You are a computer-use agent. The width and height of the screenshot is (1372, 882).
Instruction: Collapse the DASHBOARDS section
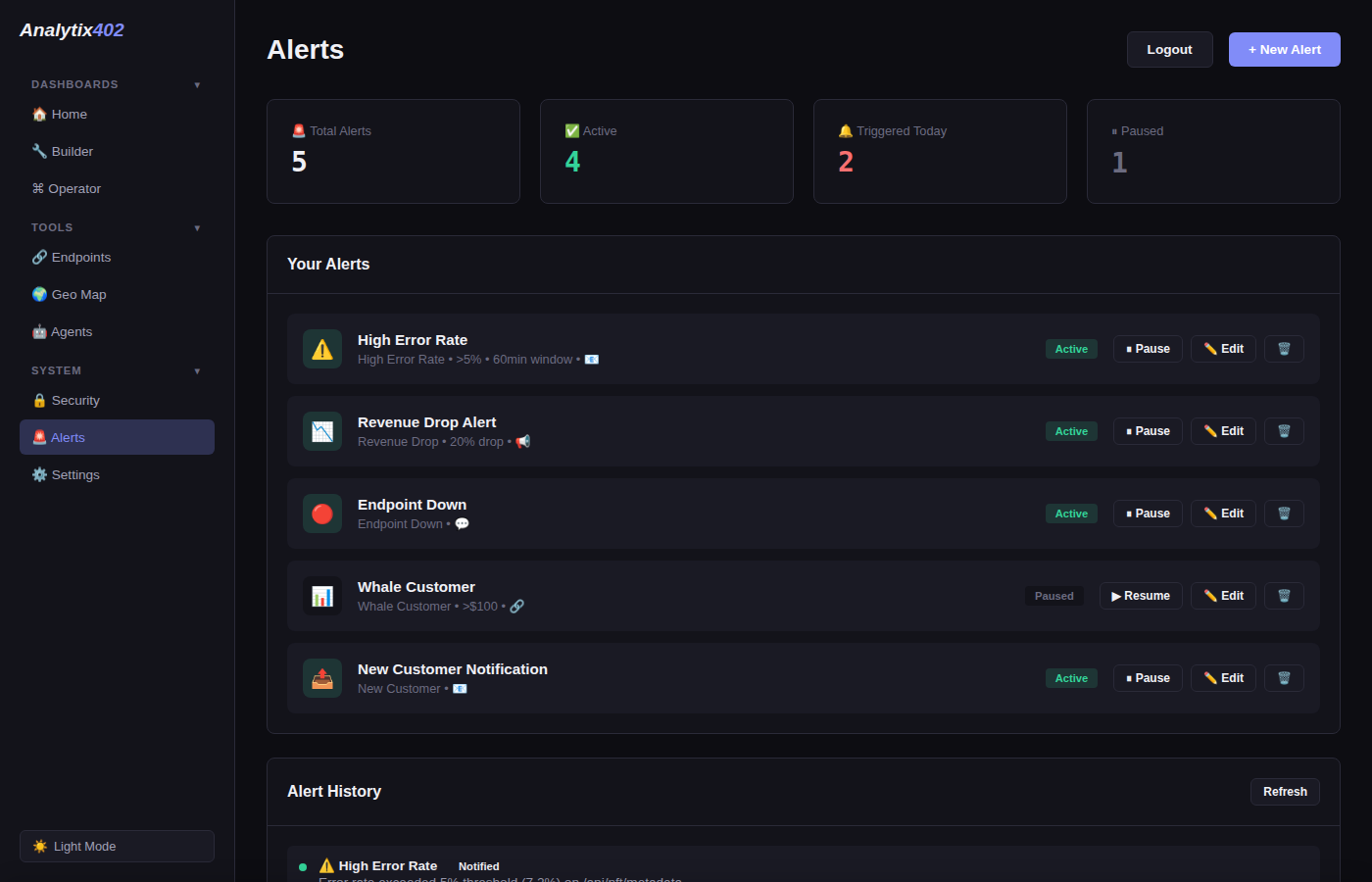click(x=197, y=84)
